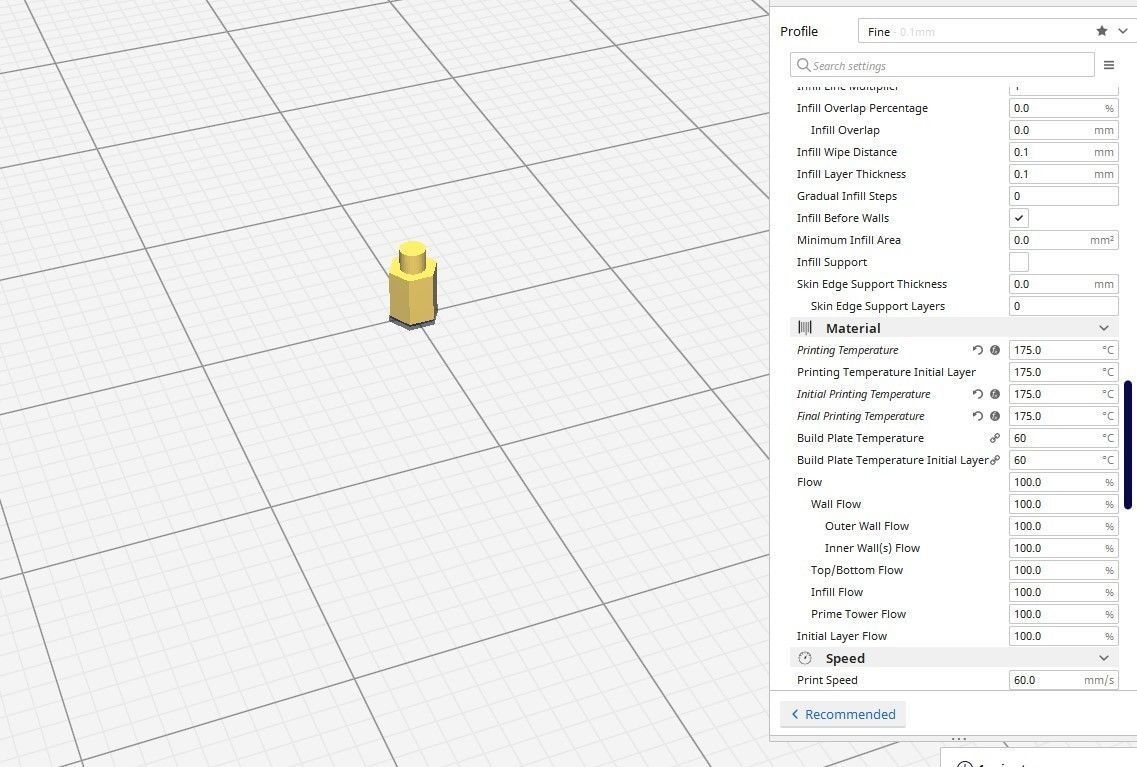Edit Inner Wall(s) Flow percentage
Image resolution: width=1137 pixels, height=767 pixels.
(x=1063, y=548)
